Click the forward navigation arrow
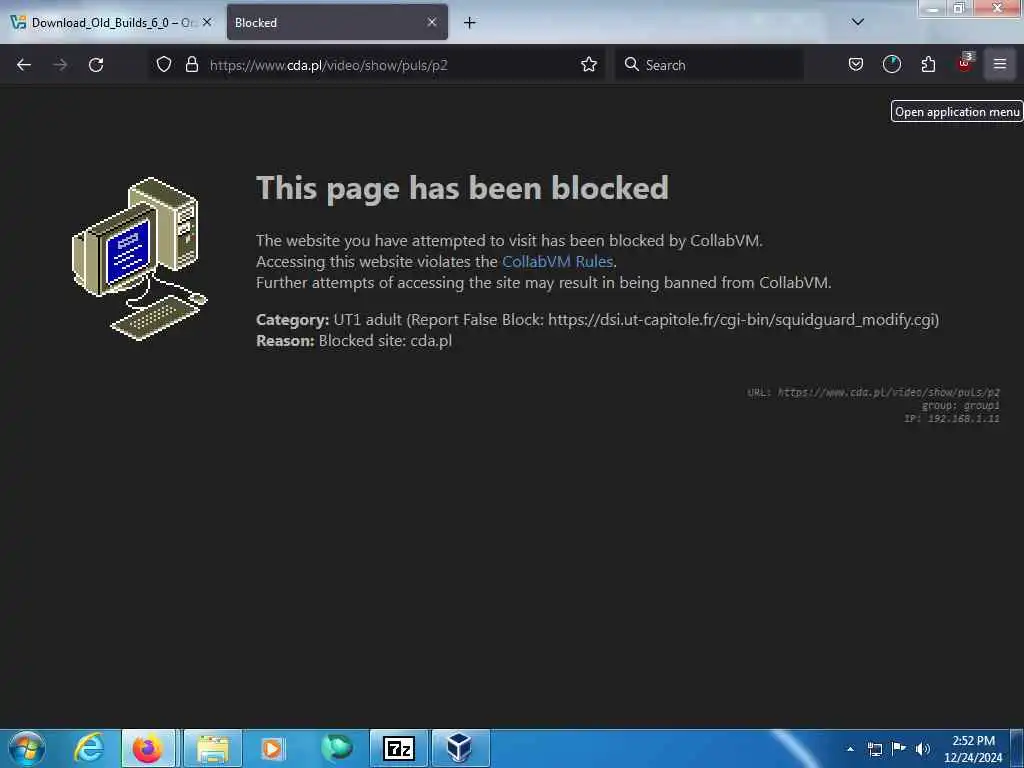The width and height of the screenshot is (1024, 768). [60, 65]
